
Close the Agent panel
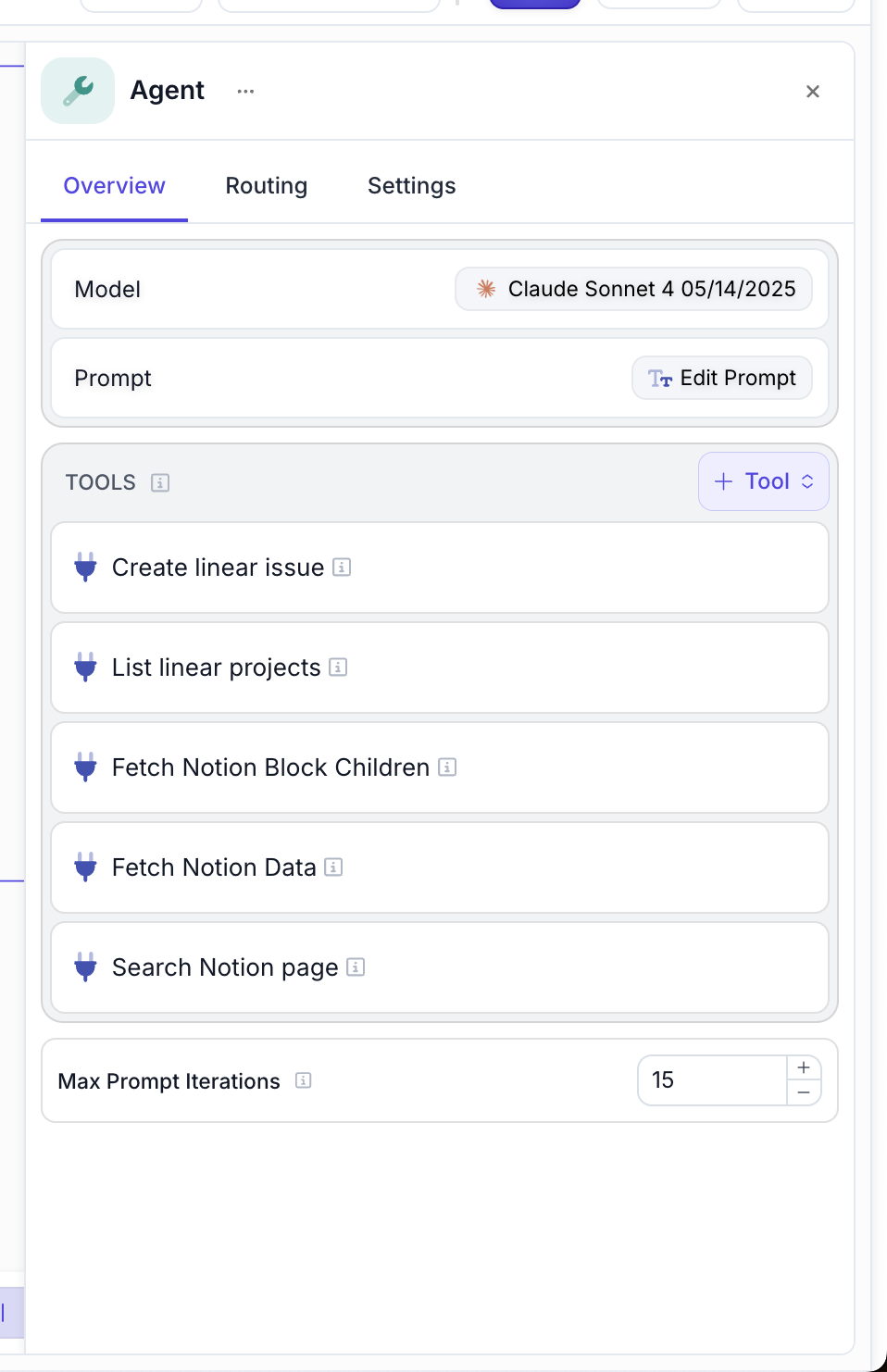812,92
